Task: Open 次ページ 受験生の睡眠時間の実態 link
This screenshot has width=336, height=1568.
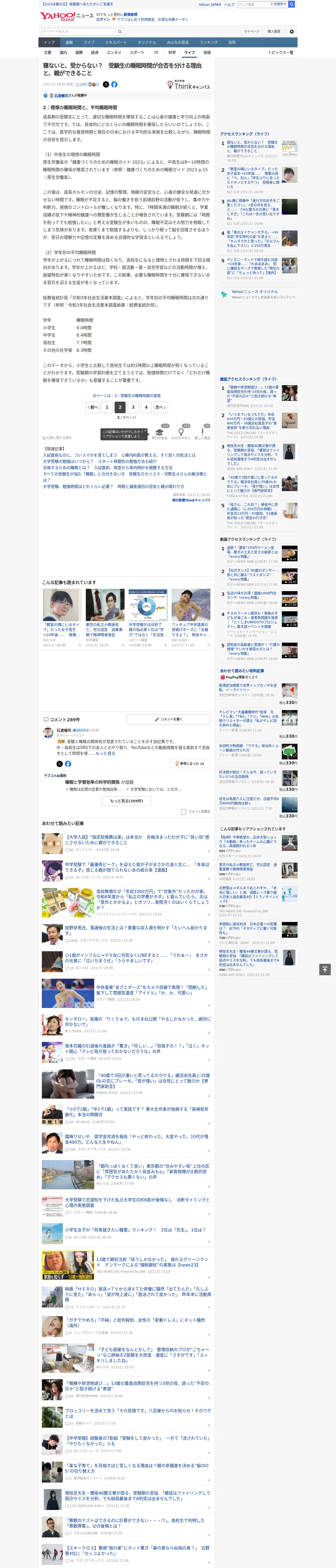Action: 127,396
